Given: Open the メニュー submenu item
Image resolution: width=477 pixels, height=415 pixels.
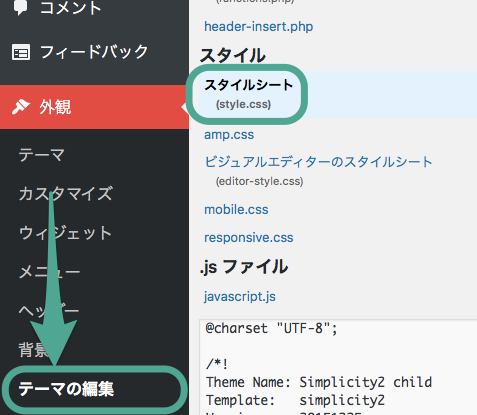Looking at the screenshot, I should click(49, 272).
